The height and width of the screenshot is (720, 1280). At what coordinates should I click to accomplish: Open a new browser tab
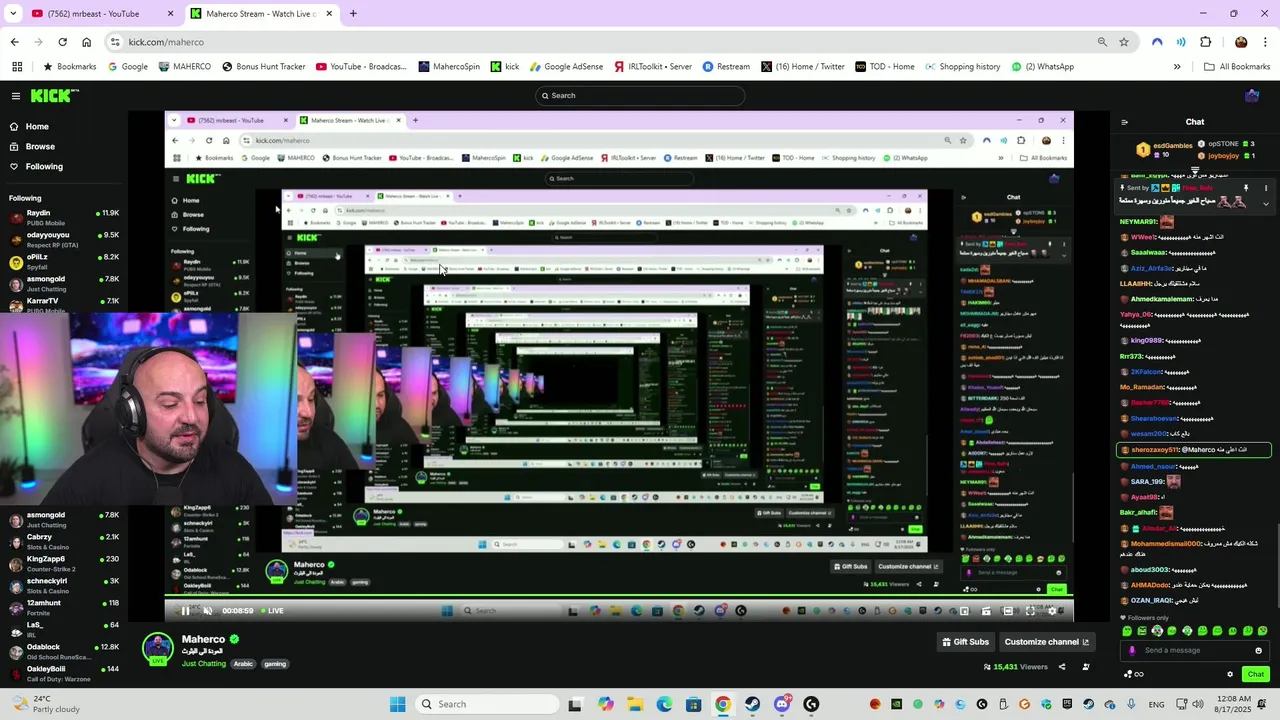[x=353, y=14]
